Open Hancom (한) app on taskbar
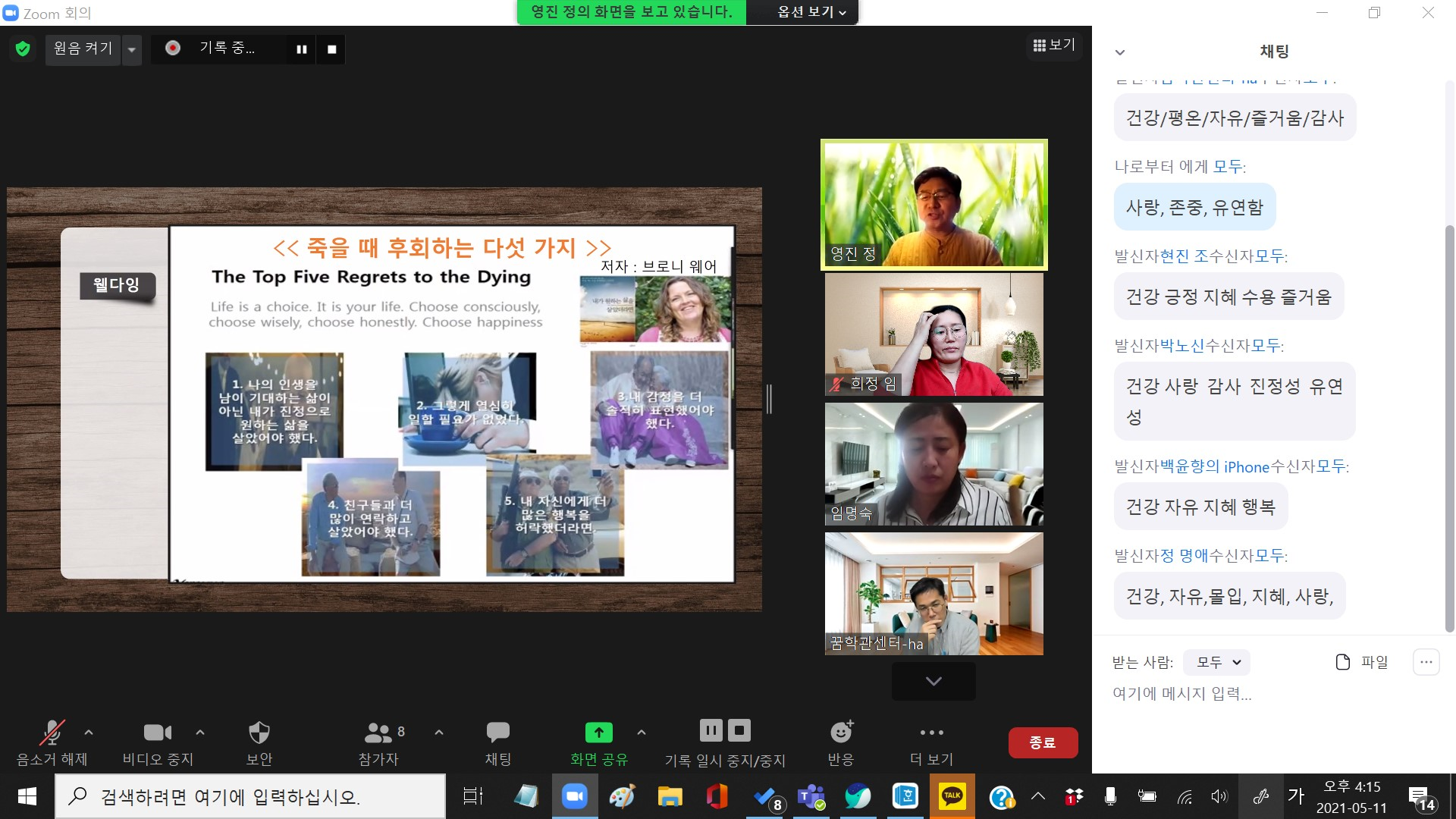 click(x=905, y=796)
